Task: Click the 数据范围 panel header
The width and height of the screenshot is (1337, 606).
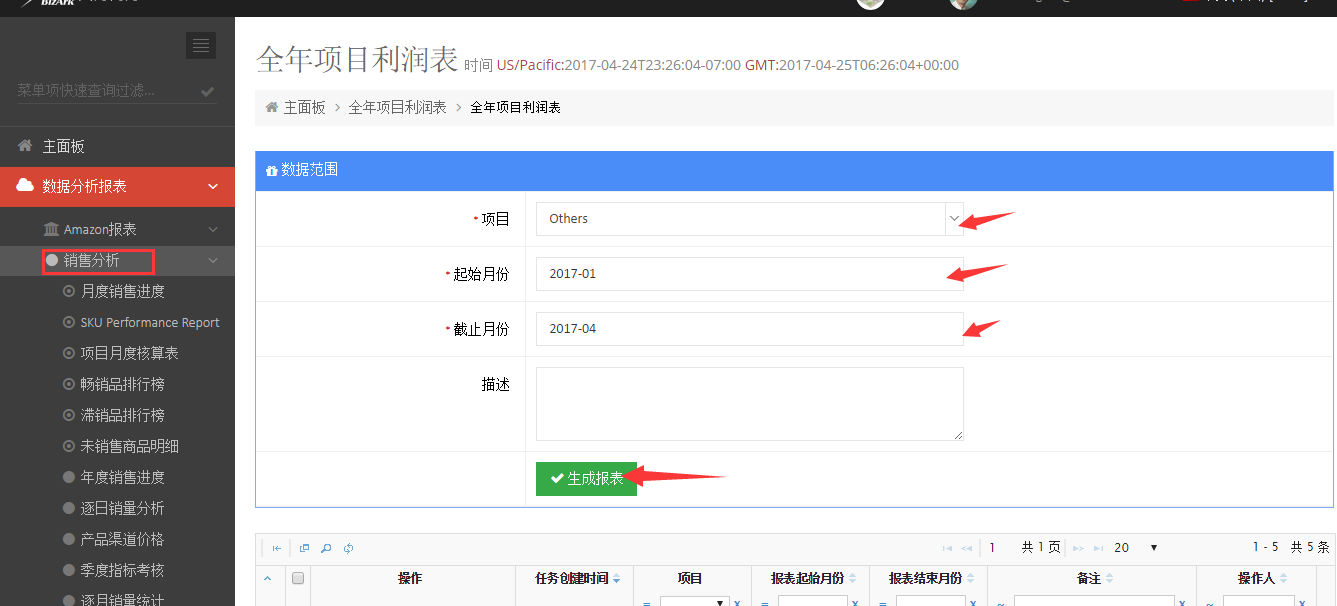Action: (795, 170)
